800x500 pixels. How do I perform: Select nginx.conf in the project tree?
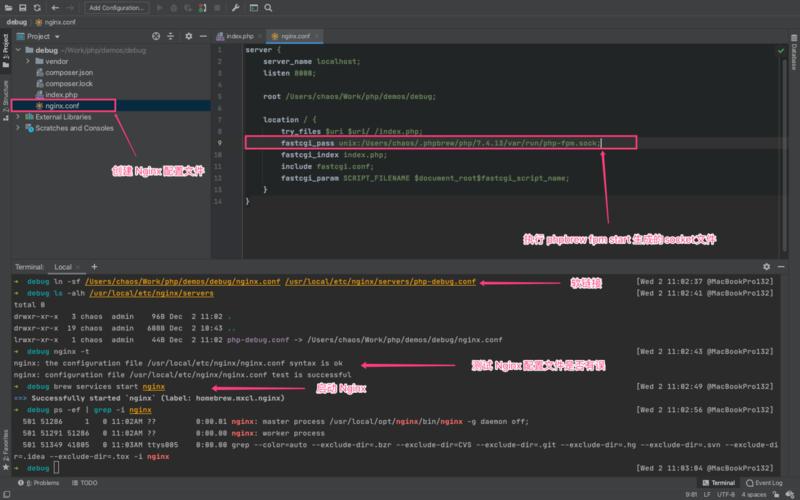pos(58,106)
